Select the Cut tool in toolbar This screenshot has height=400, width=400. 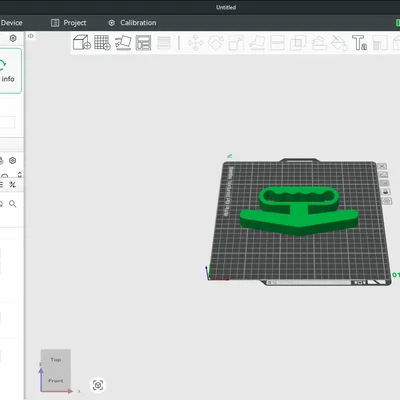coord(277,43)
